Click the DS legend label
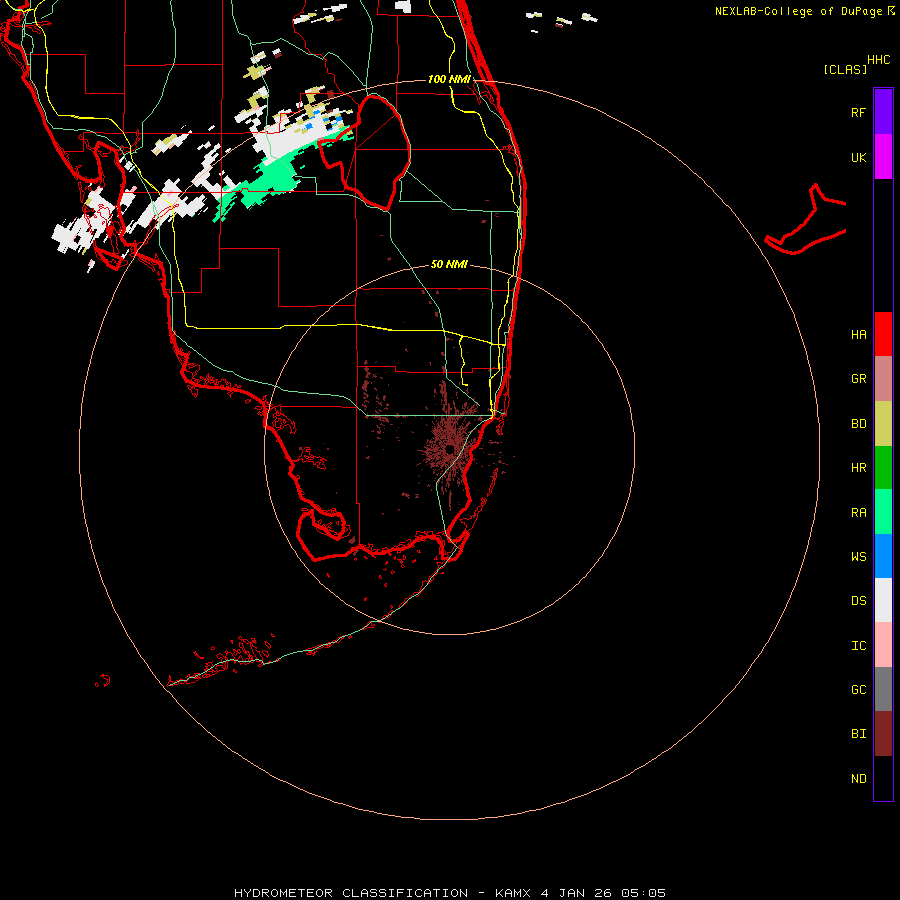 coord(858,601)
